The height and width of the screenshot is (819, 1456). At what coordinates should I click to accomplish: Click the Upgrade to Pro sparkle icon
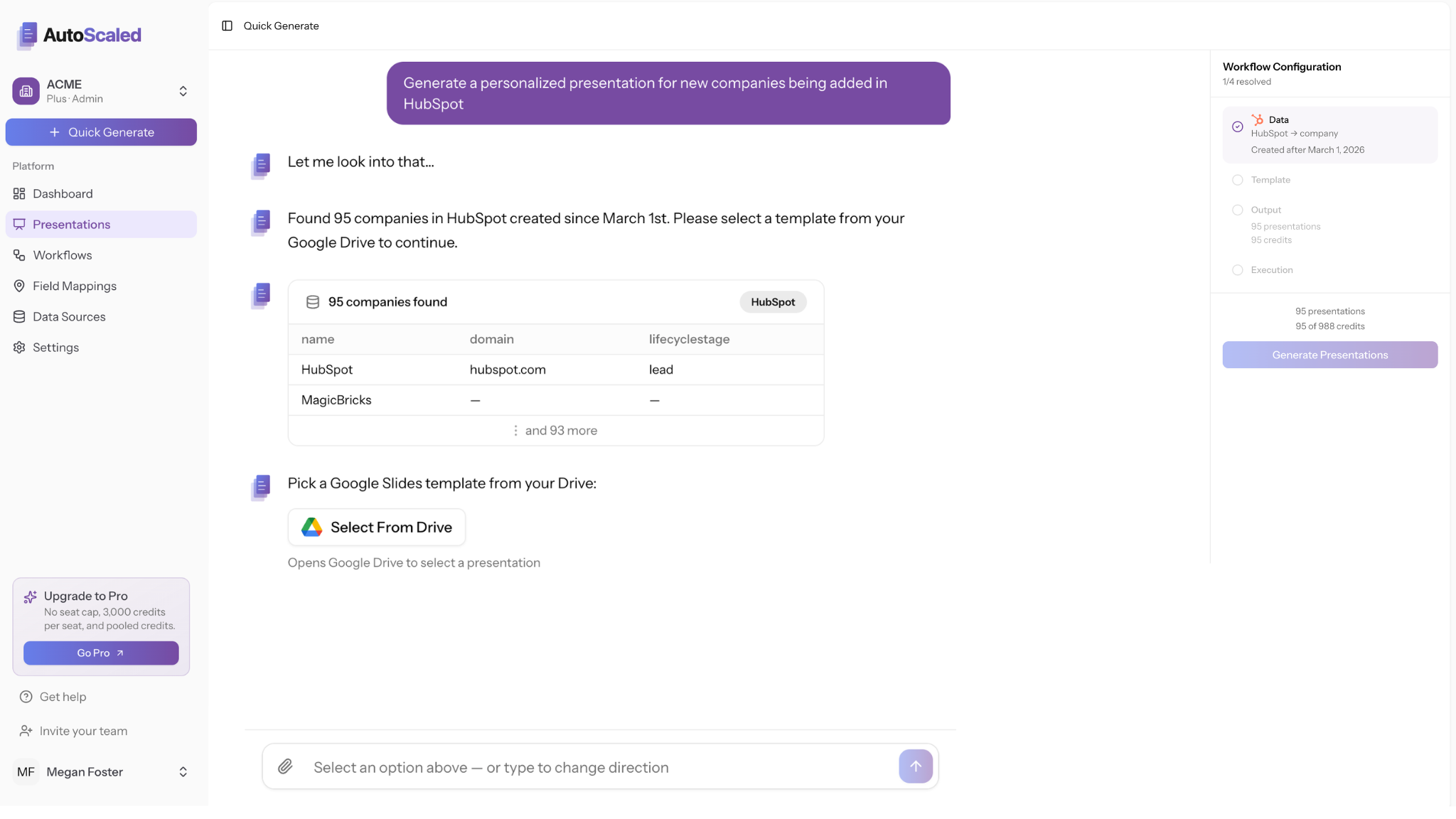coord(30,596)
